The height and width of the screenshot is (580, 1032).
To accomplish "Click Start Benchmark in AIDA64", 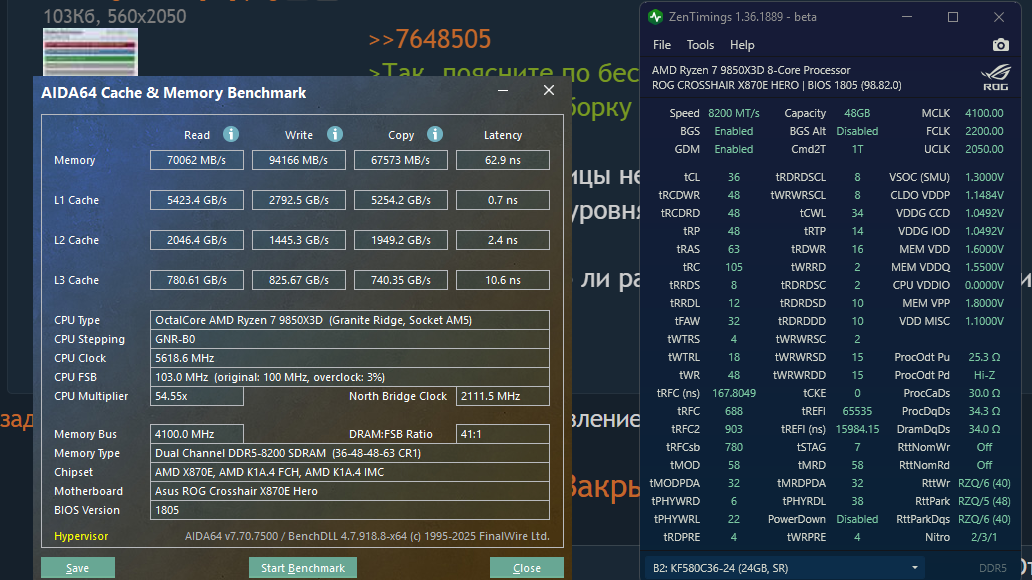I will 303,568.
